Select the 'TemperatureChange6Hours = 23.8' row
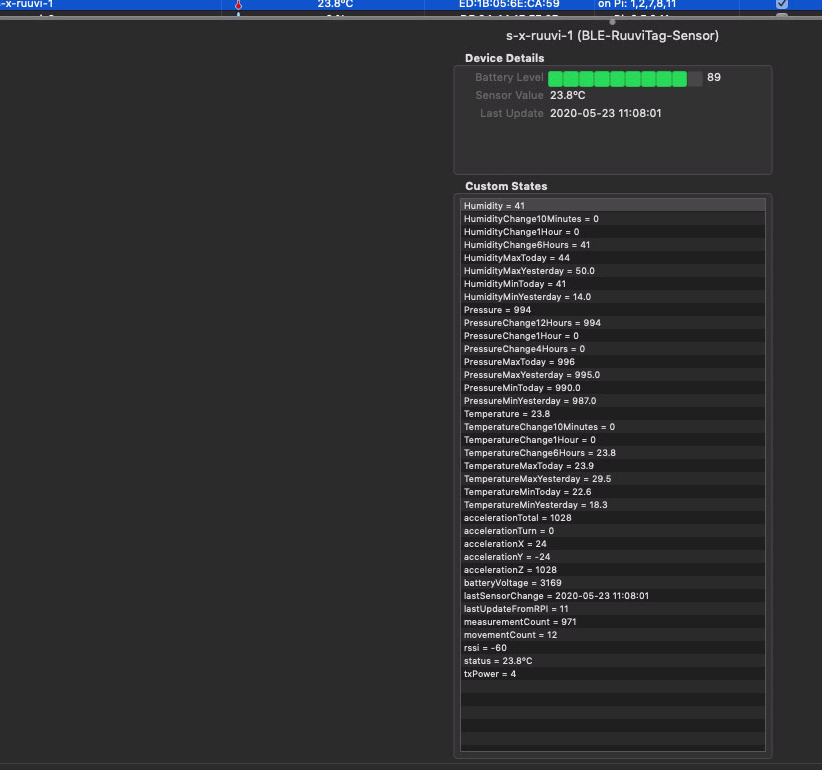822x770 pixels. click(612, 453)
